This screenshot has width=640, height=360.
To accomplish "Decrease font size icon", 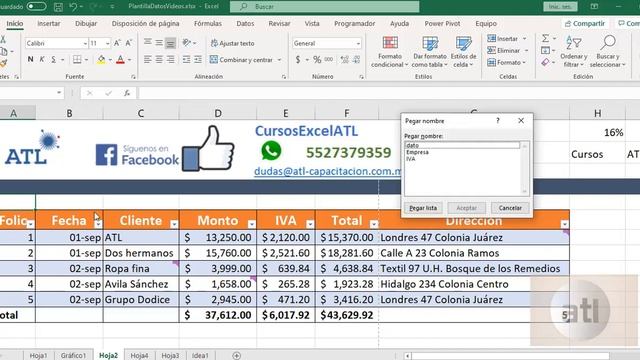I will (x=129, y=43).
